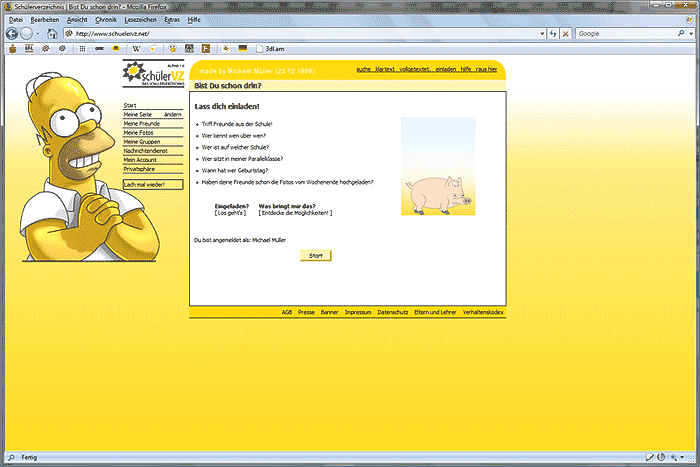
Task: Open Meine Seite in sidebar
Action: [x=138, y=114]
